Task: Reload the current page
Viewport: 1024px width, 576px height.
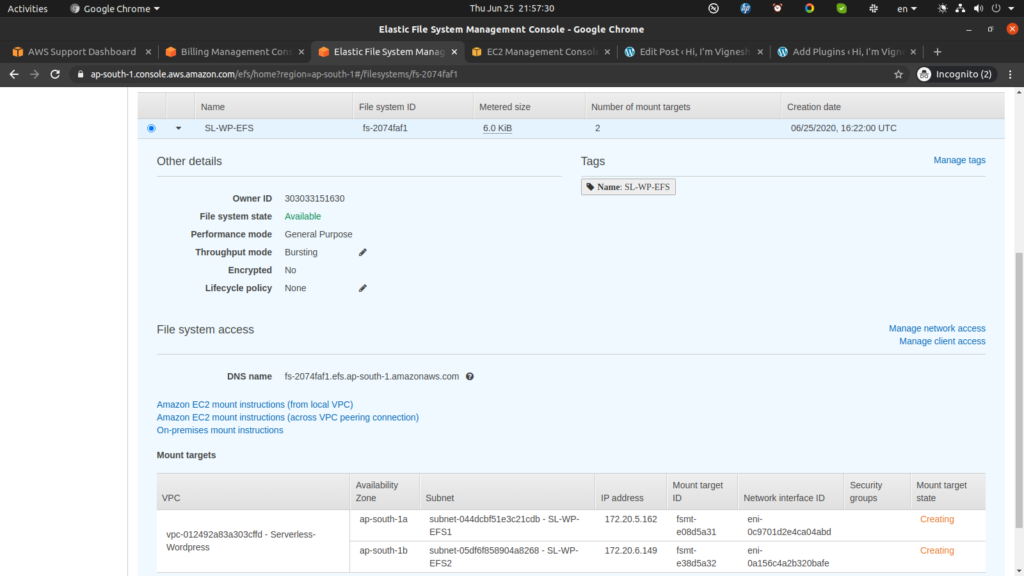Action: 55,74
